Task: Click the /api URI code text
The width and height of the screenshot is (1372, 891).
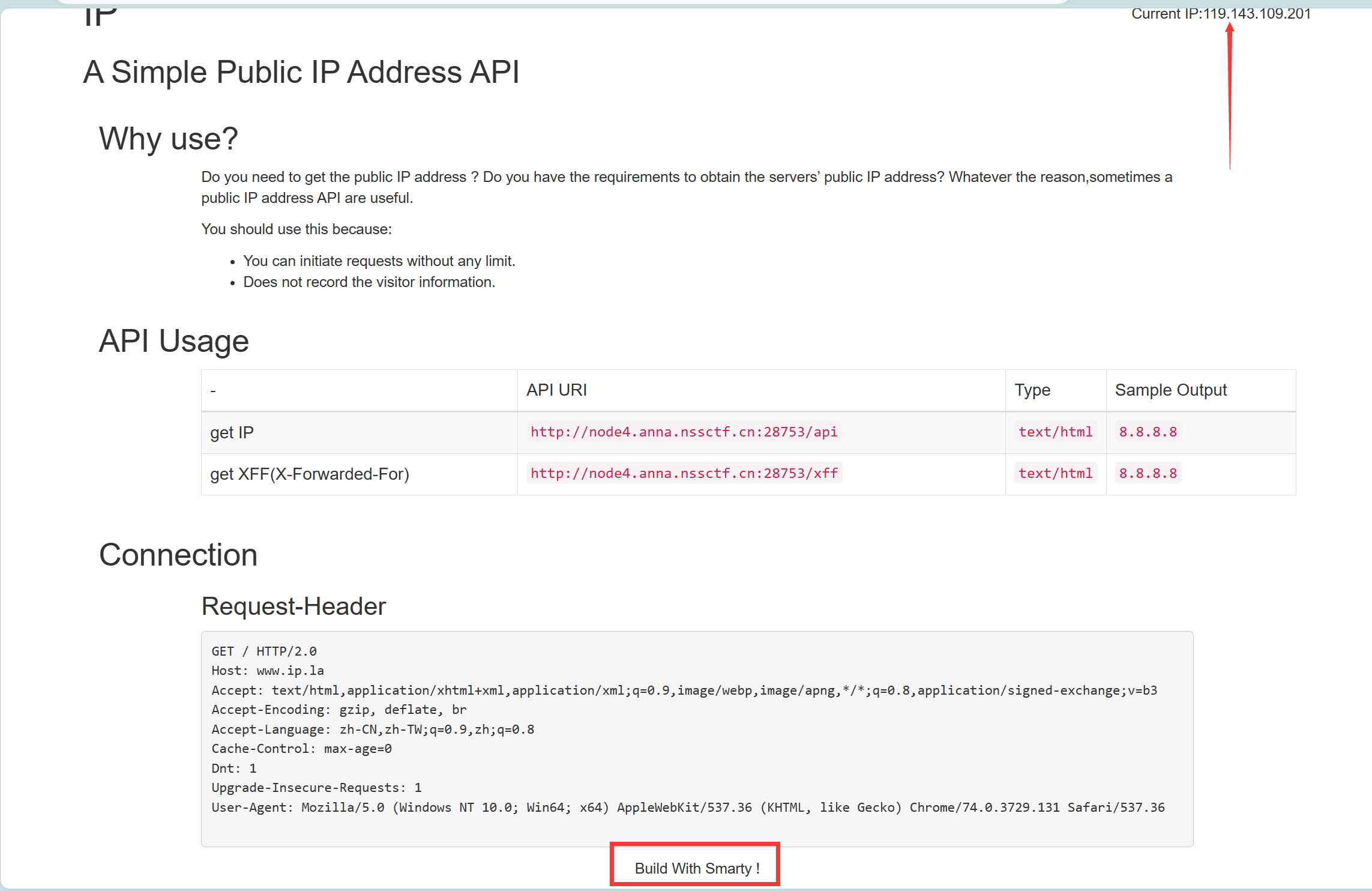Action: (684, 432)
